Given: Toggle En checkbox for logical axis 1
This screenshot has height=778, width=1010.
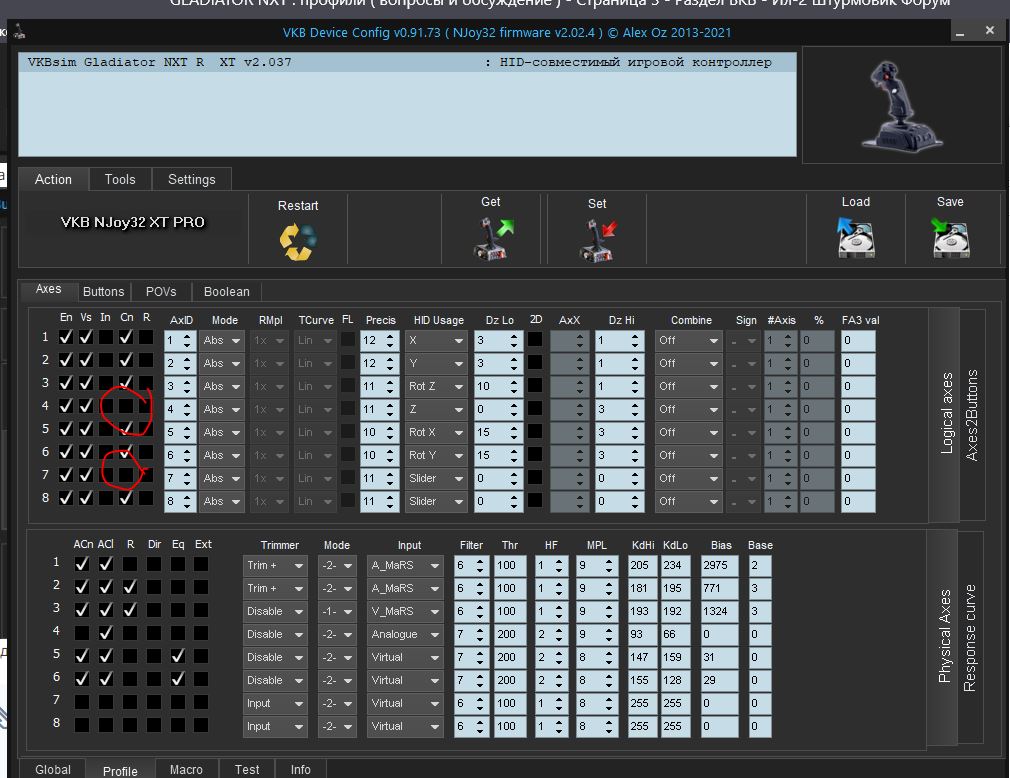Looking at the screenshot, I should point(66,337).
